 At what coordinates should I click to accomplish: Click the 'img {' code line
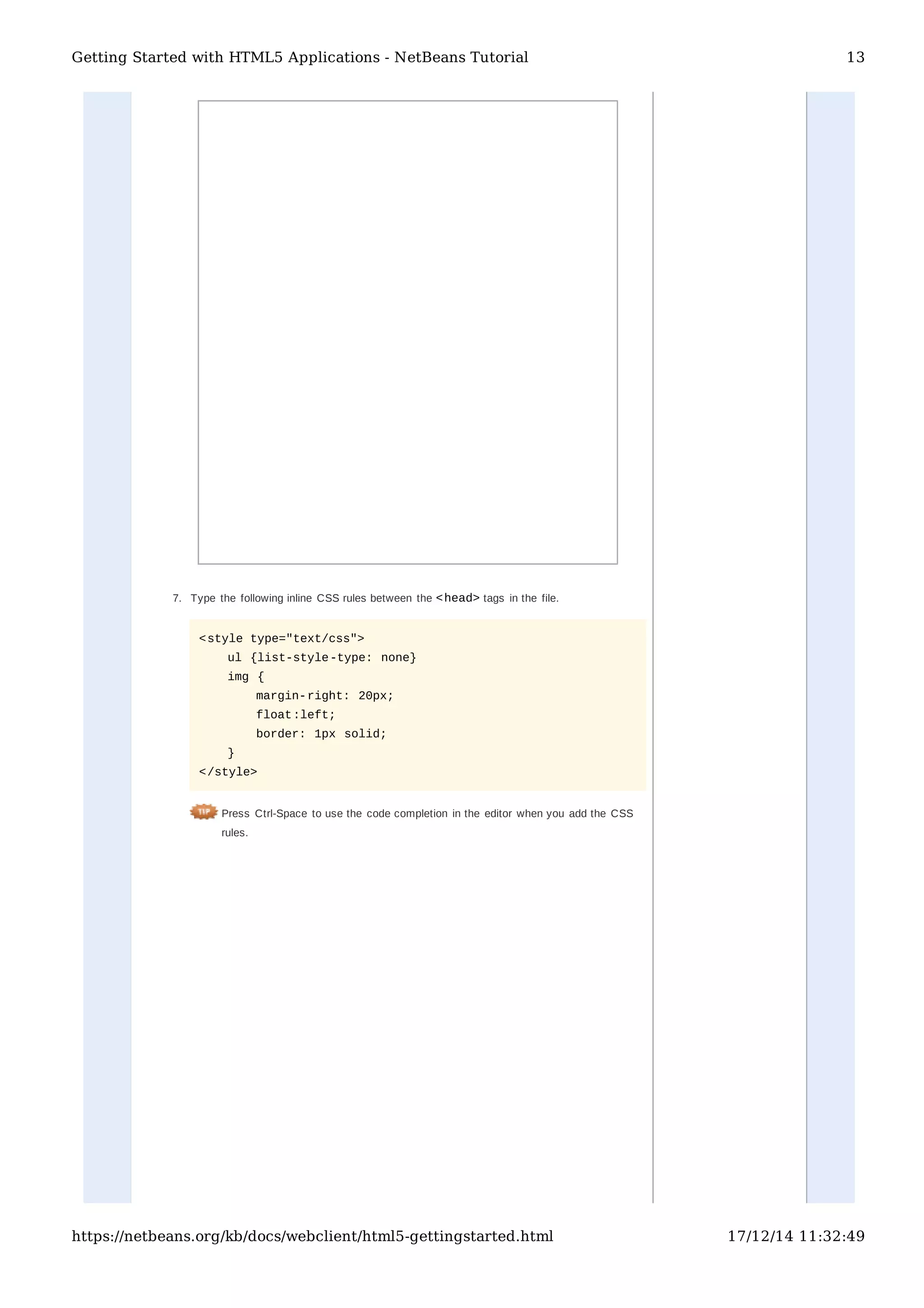coord(245,677)
